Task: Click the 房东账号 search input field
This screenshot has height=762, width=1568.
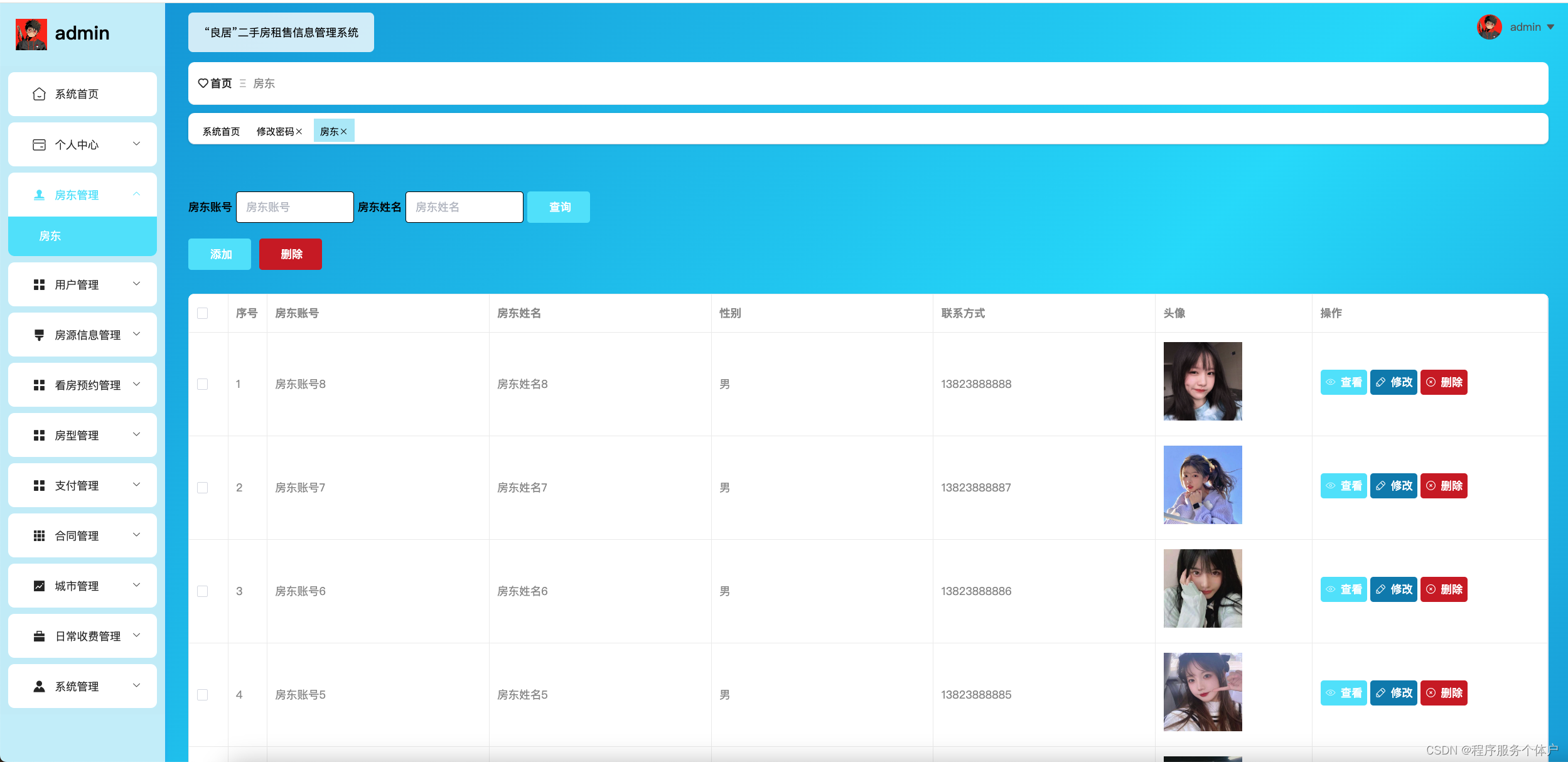Action: coord(294,207)
